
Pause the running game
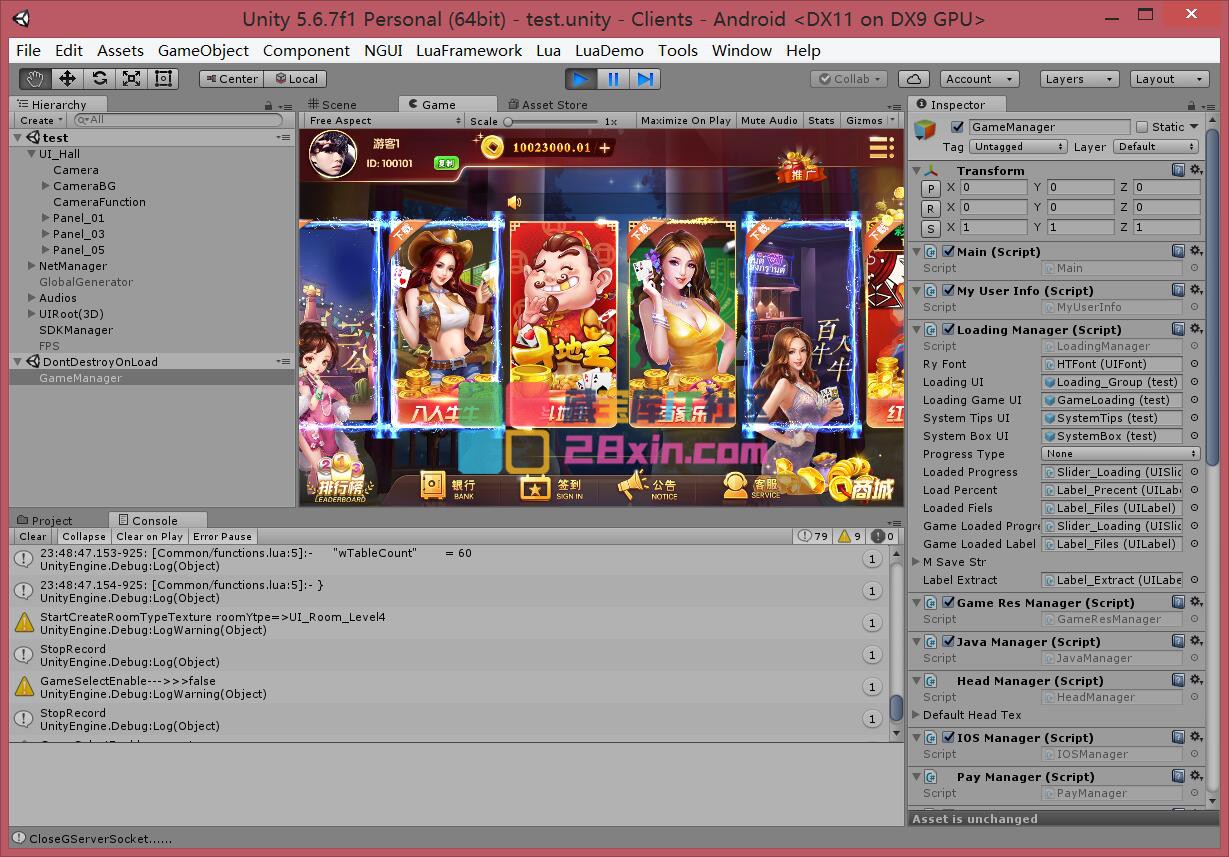click(x=613, y=79)
